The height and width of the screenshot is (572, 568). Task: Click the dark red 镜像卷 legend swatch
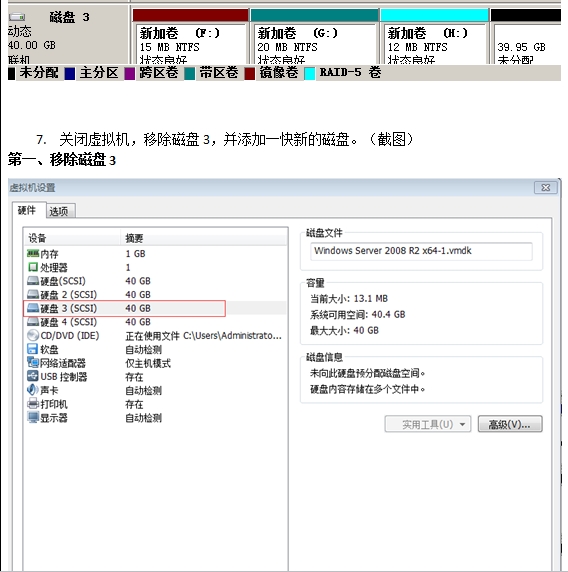[x=250, y=73]
